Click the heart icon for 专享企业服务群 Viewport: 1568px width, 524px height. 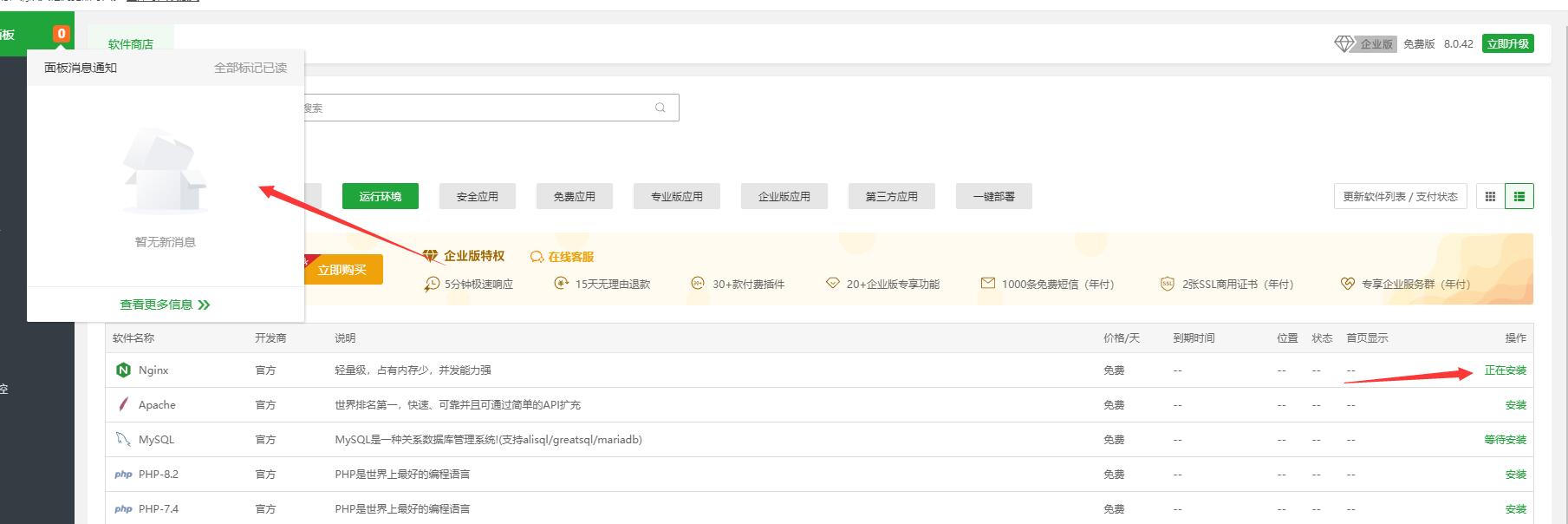[1347, 284]
